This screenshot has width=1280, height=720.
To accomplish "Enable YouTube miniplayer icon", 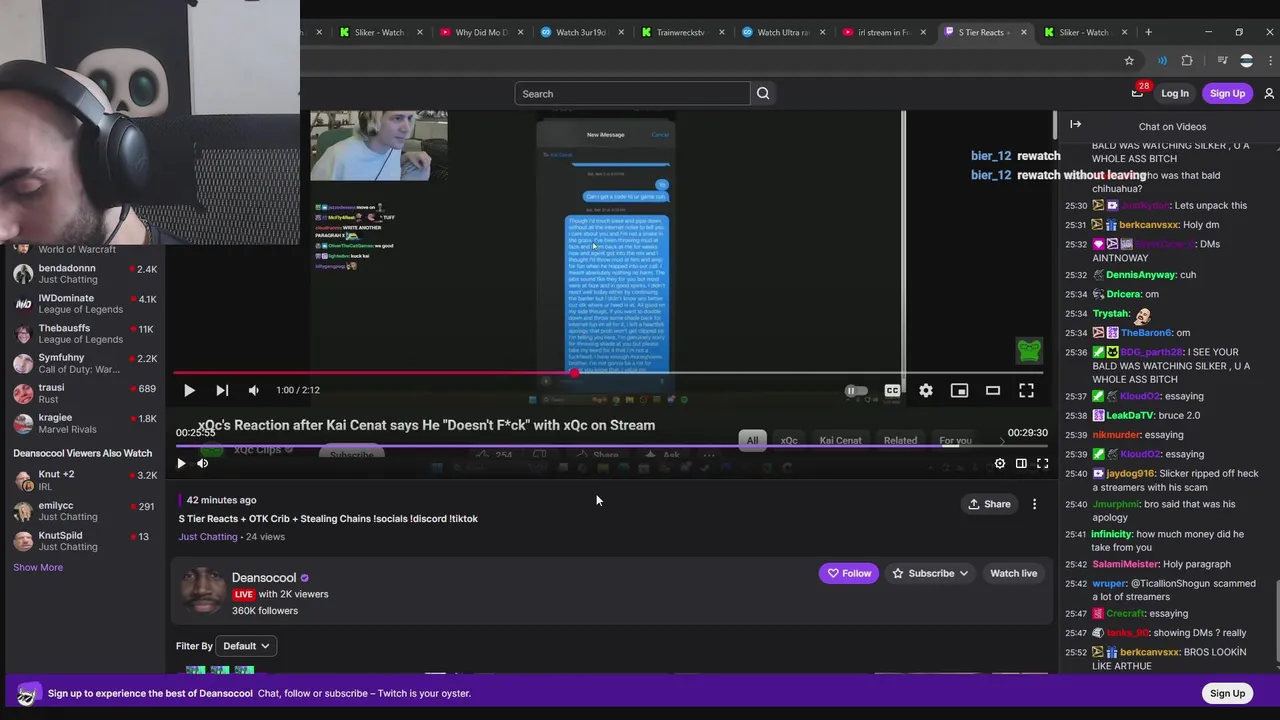I will (959, 390).
